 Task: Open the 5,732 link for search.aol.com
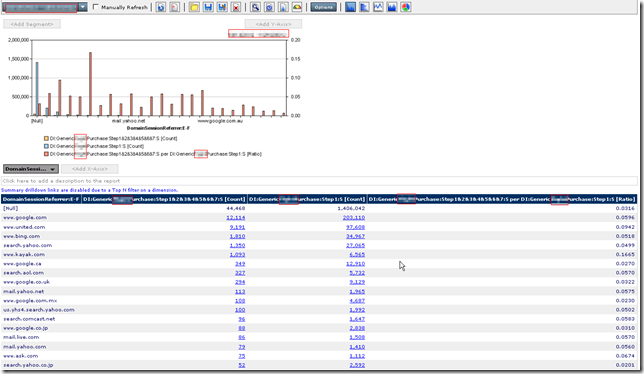(x=357, y=273)
